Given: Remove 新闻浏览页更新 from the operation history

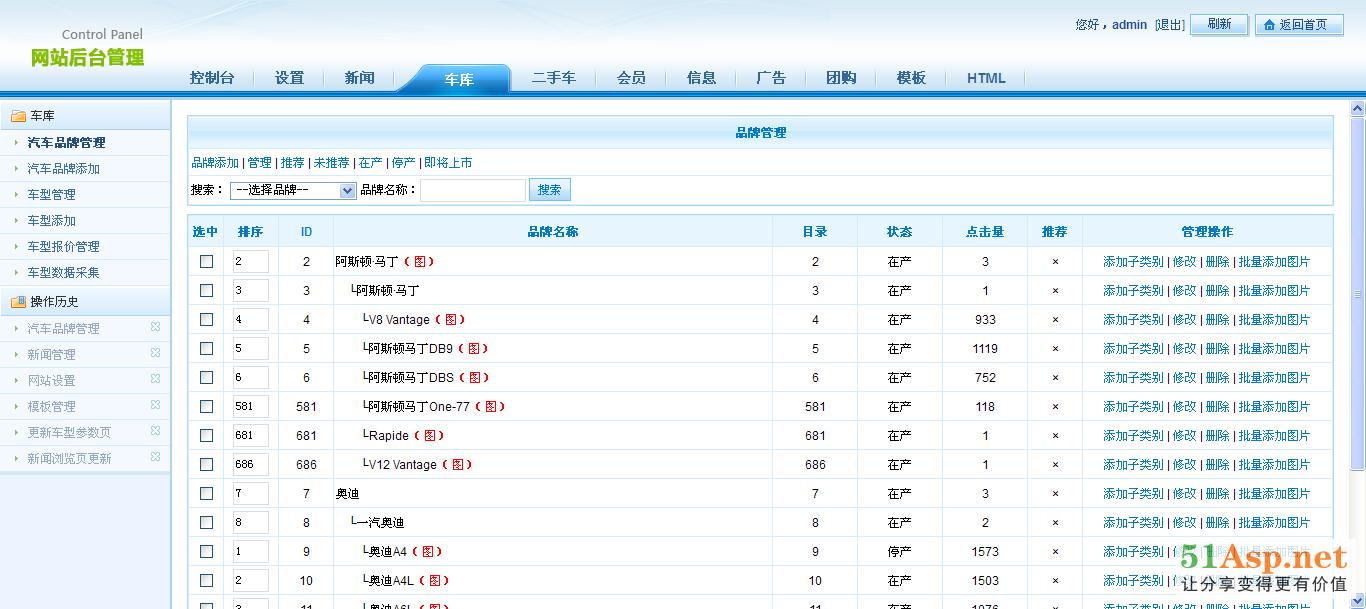Looking at the screenshot, I should tap(155, 457).
